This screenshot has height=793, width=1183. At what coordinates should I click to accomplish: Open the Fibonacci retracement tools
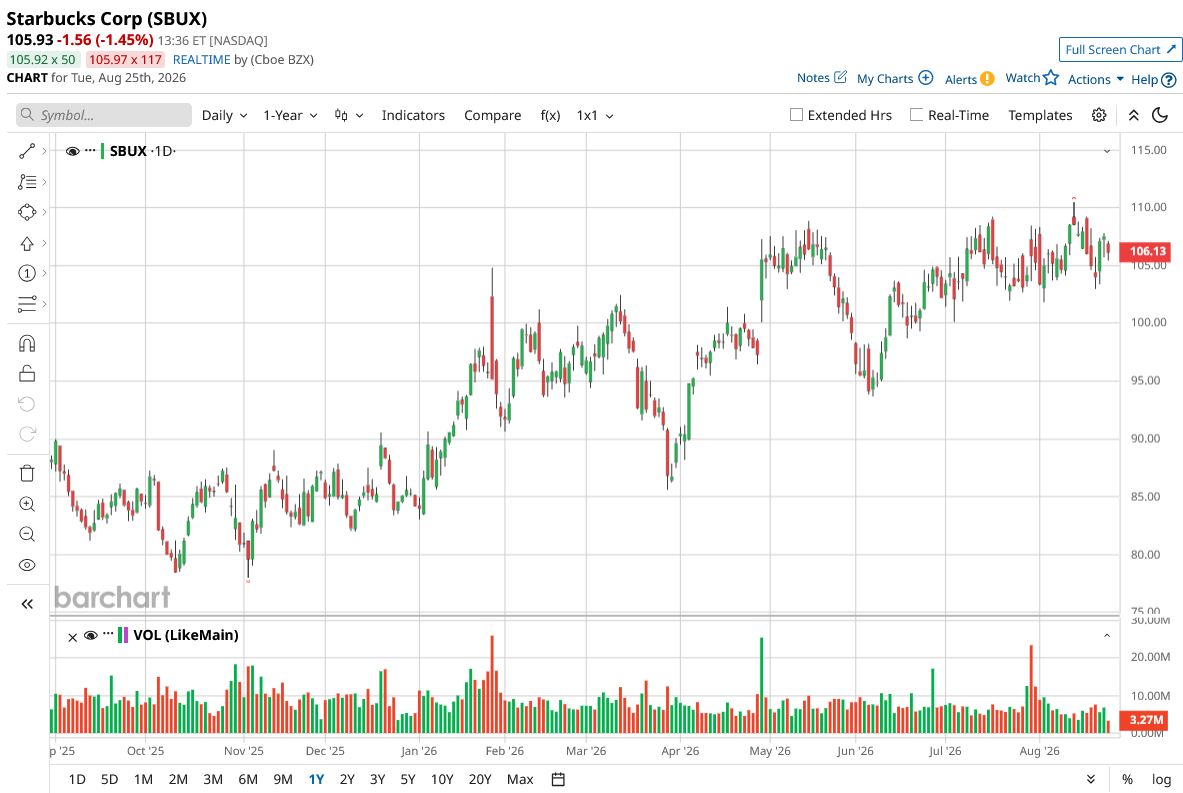(26, 182)
